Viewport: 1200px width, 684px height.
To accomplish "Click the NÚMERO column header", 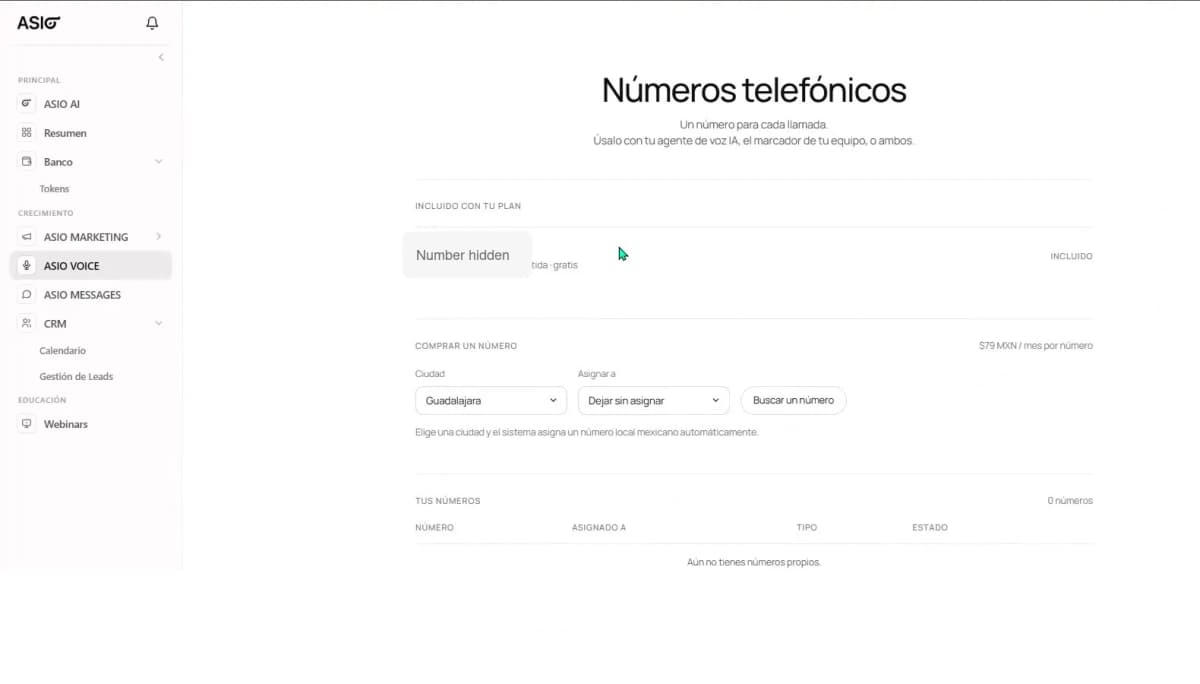I will [x=434, y=527].
